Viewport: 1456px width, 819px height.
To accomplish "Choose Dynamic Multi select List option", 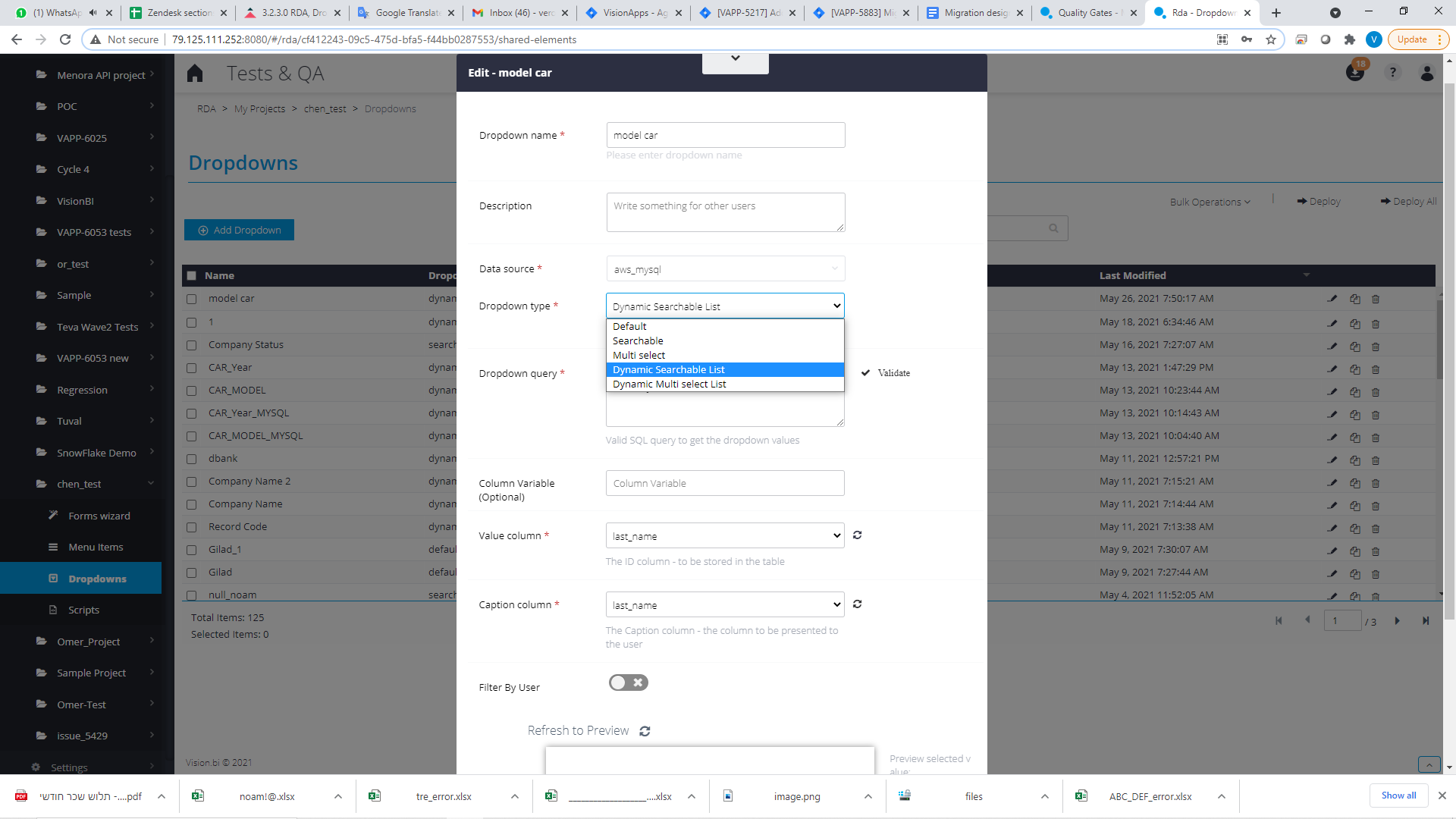I will [x=725, y=384].
